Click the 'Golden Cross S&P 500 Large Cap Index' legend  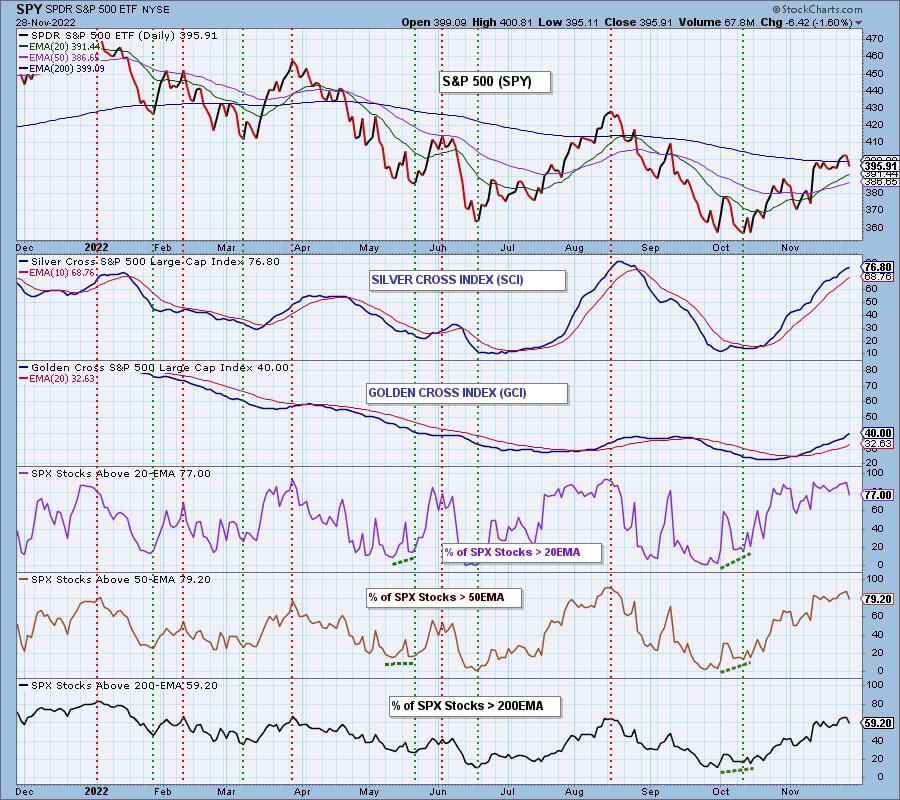(154, 368)
